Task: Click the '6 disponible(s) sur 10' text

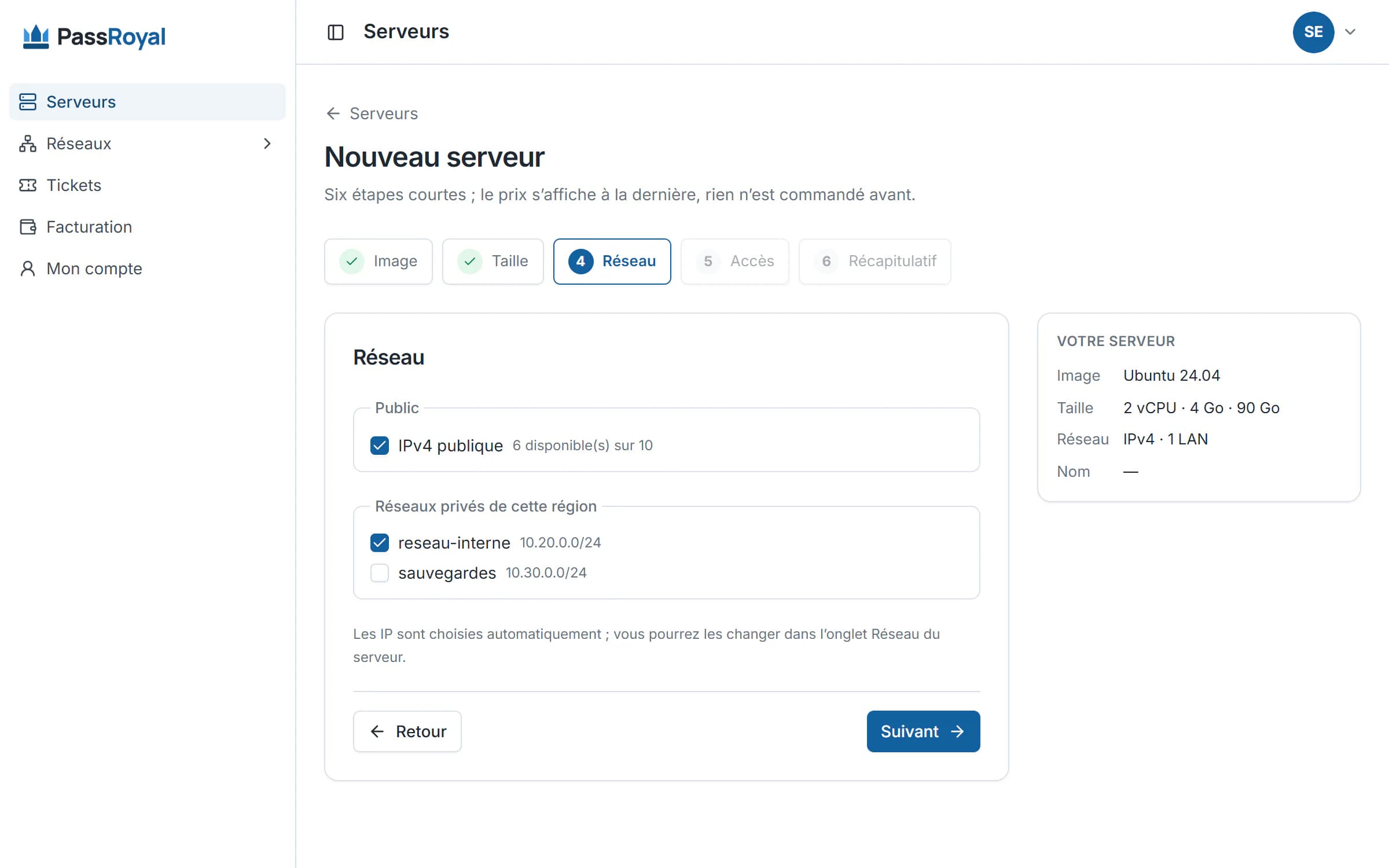Action: (x=583, y=446)
